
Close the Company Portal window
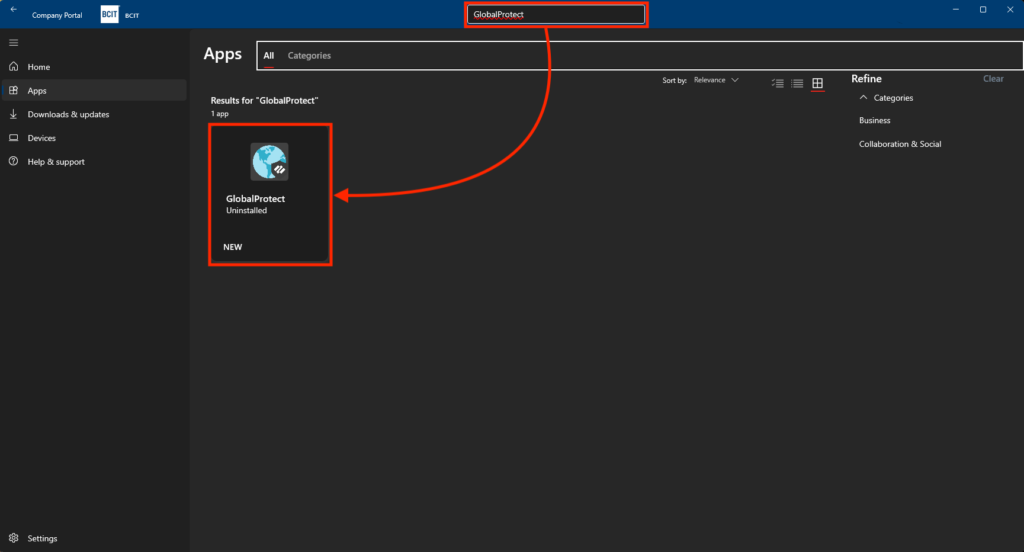1010,10
